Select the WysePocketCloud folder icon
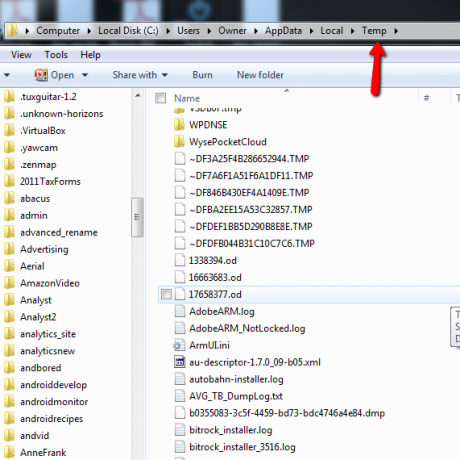Image resolution: width=460 pixels, height=460 pixels. pyautogui.click(x=179, y=142)
